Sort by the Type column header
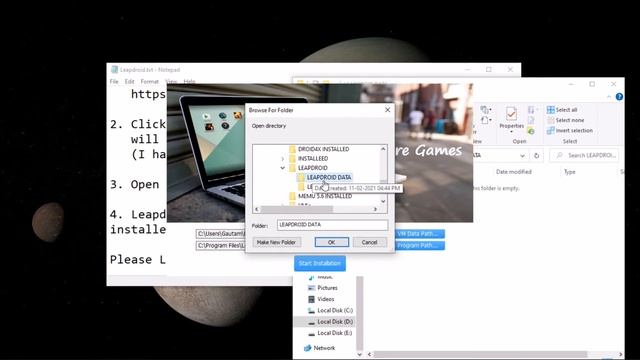This screenshot has width=640, height=360. [569, 172]
